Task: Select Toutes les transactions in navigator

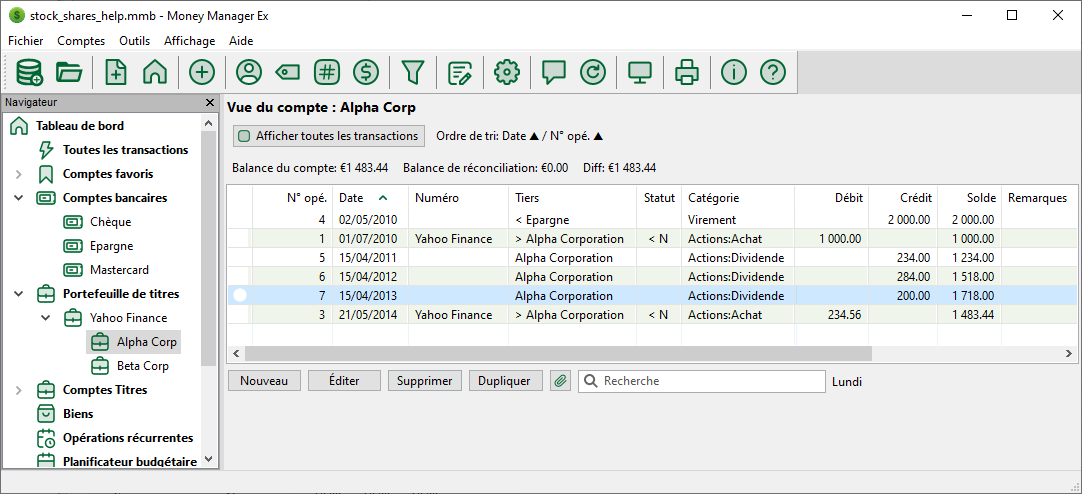Action: point(125,150)
